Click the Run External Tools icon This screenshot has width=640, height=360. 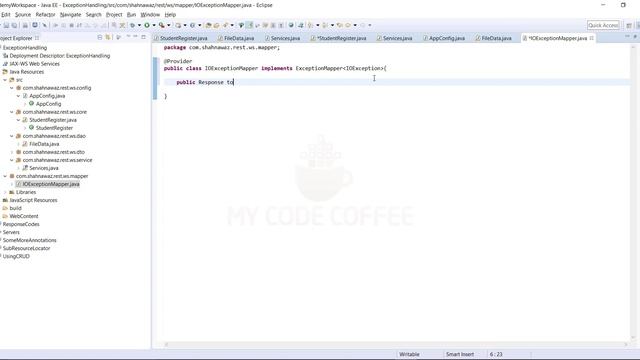162,25
